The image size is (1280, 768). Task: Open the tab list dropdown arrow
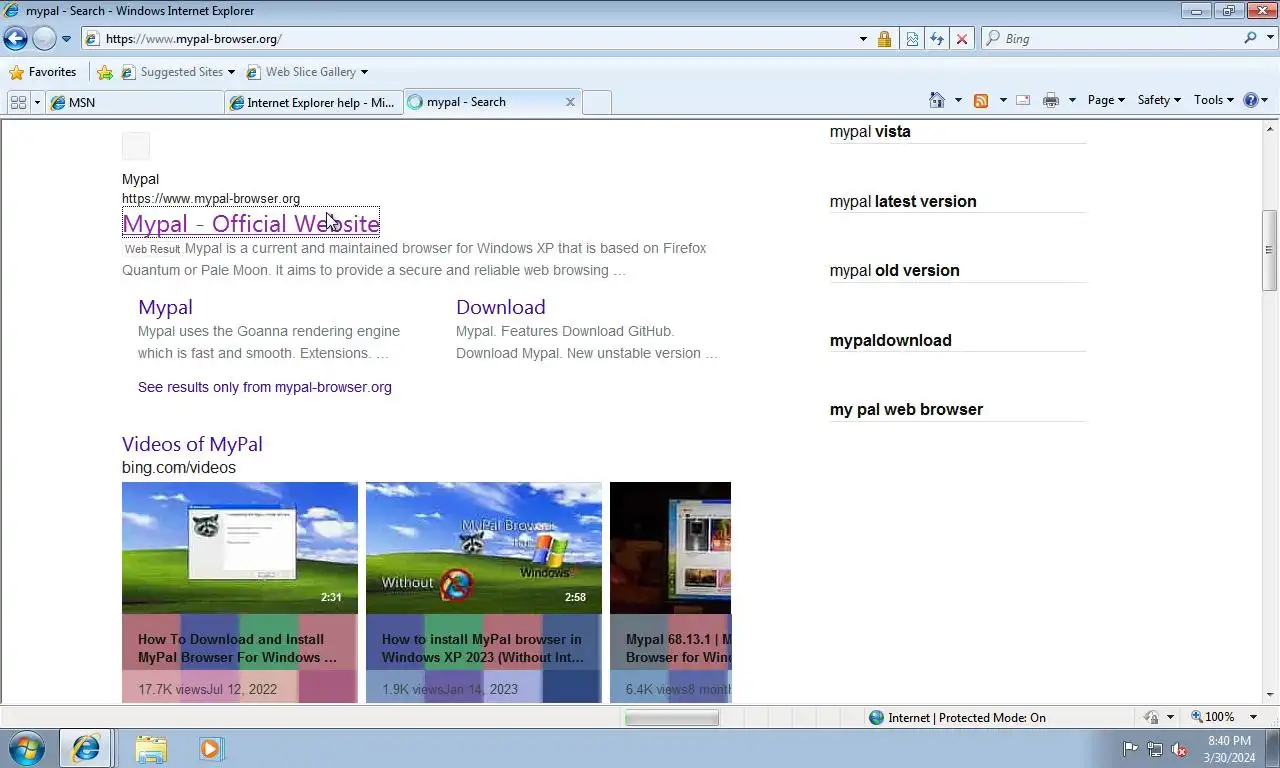point(37,102)
